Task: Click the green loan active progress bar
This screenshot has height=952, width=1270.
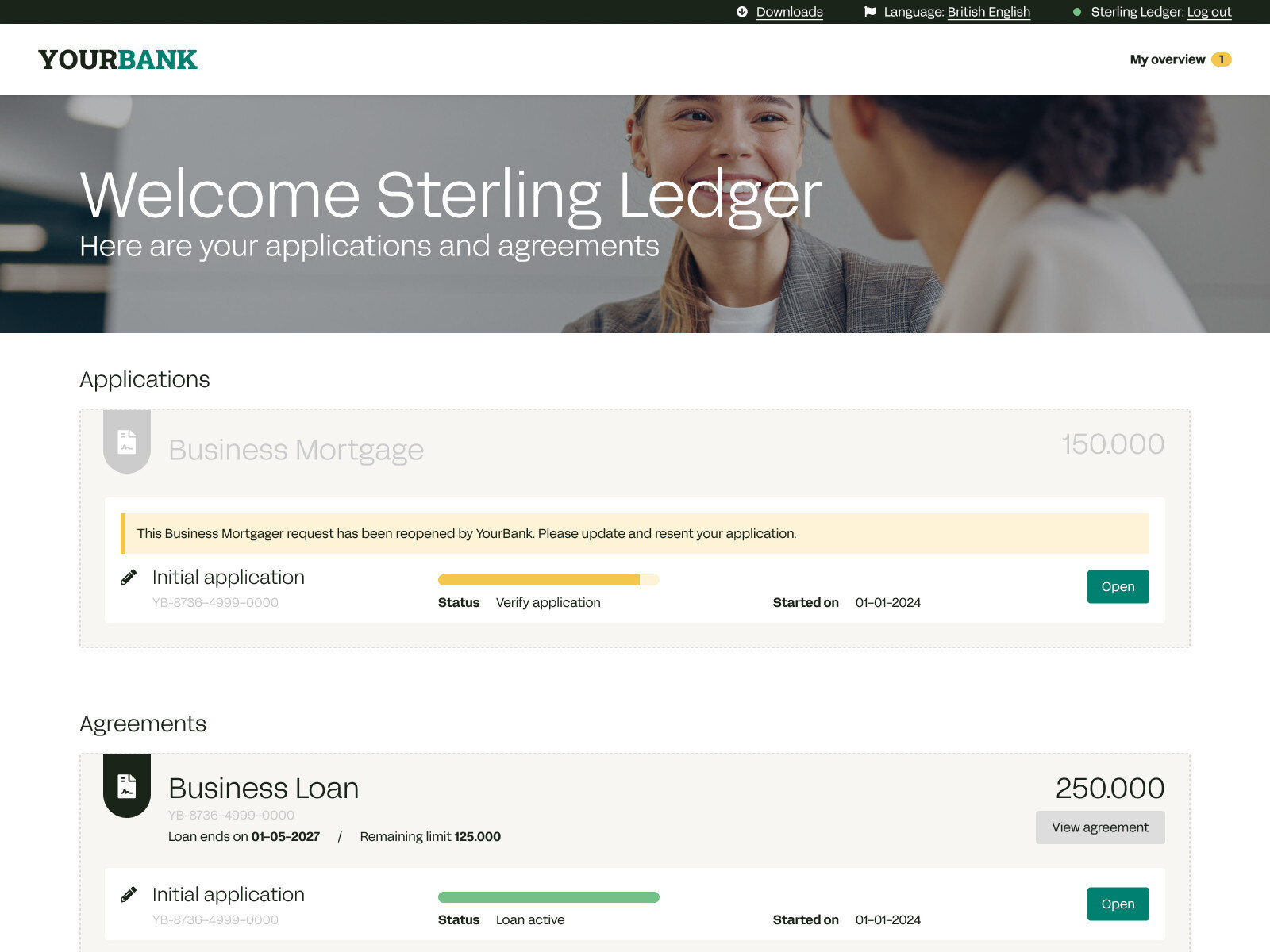Action: tap(548, 897)
